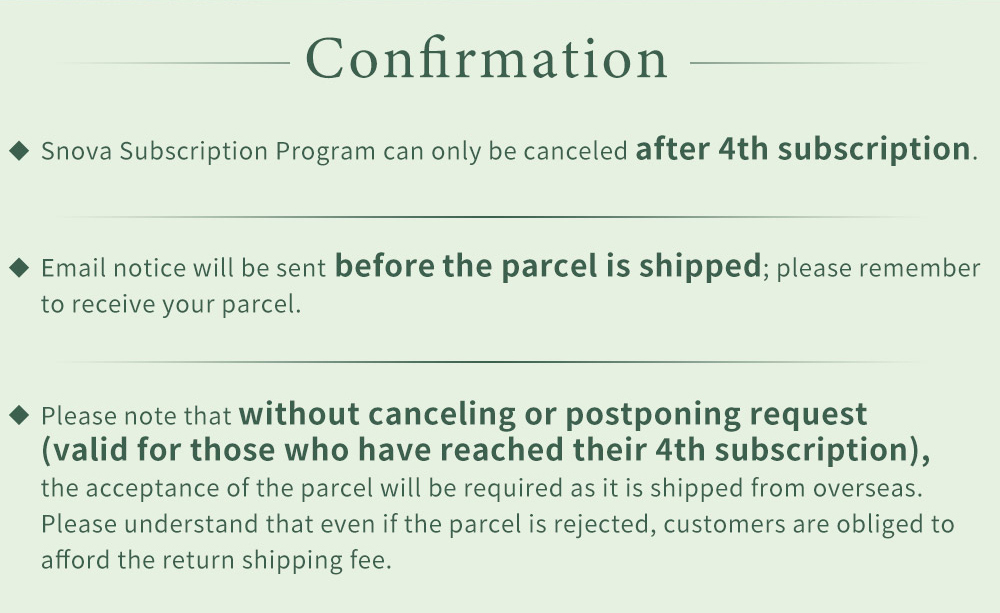Click the "Please understand that even if" line
This screenshot has height=613, width=1000.
tap(497, 524)
